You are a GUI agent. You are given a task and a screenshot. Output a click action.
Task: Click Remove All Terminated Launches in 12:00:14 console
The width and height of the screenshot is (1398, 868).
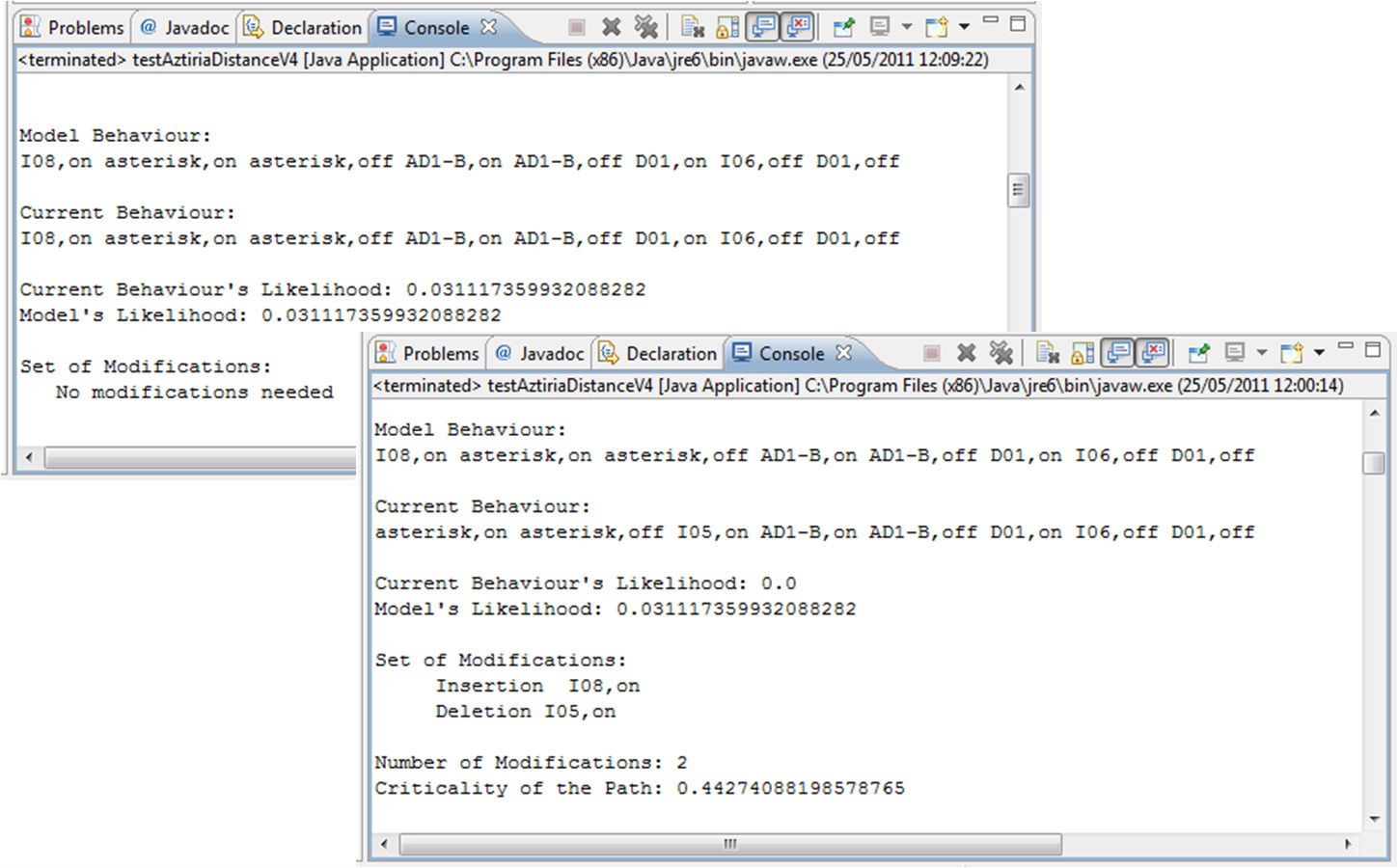1001,353
